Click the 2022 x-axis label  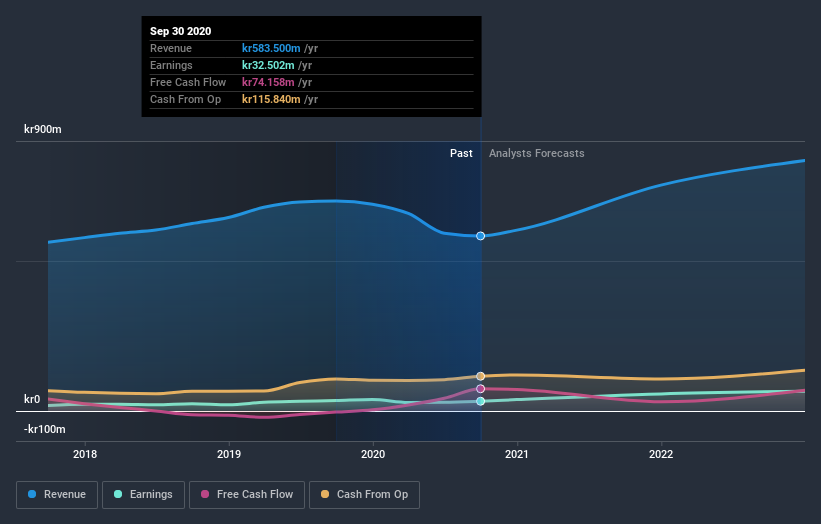click(x=661, y=454)
